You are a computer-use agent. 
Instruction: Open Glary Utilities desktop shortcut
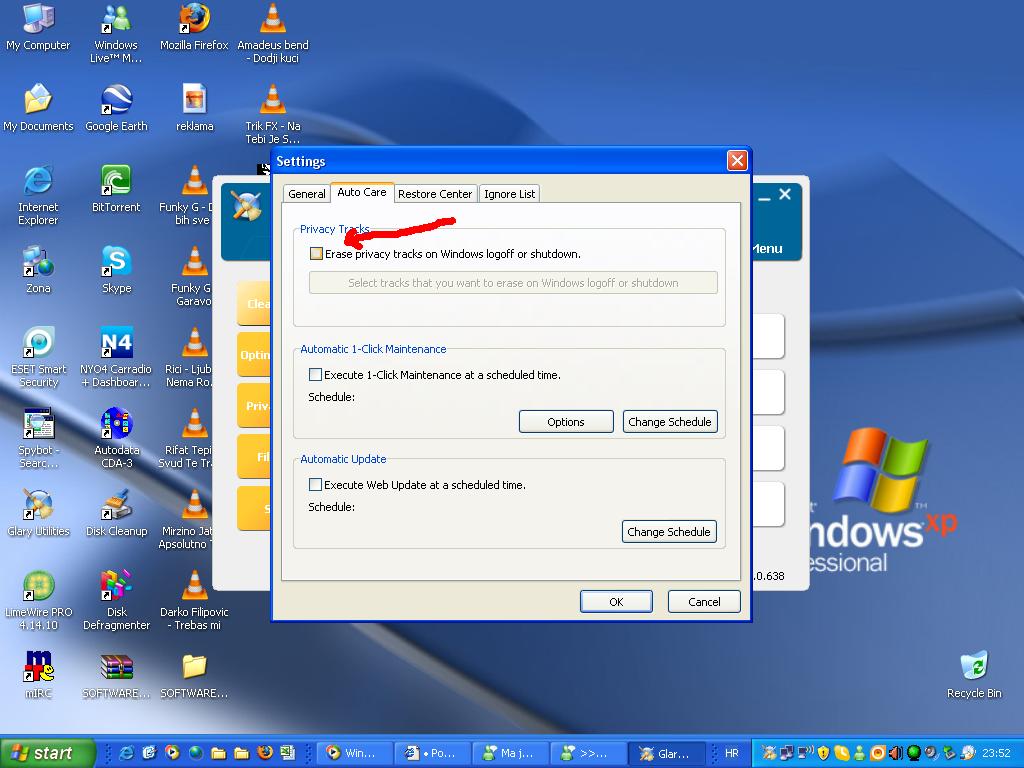click(38, 506)
